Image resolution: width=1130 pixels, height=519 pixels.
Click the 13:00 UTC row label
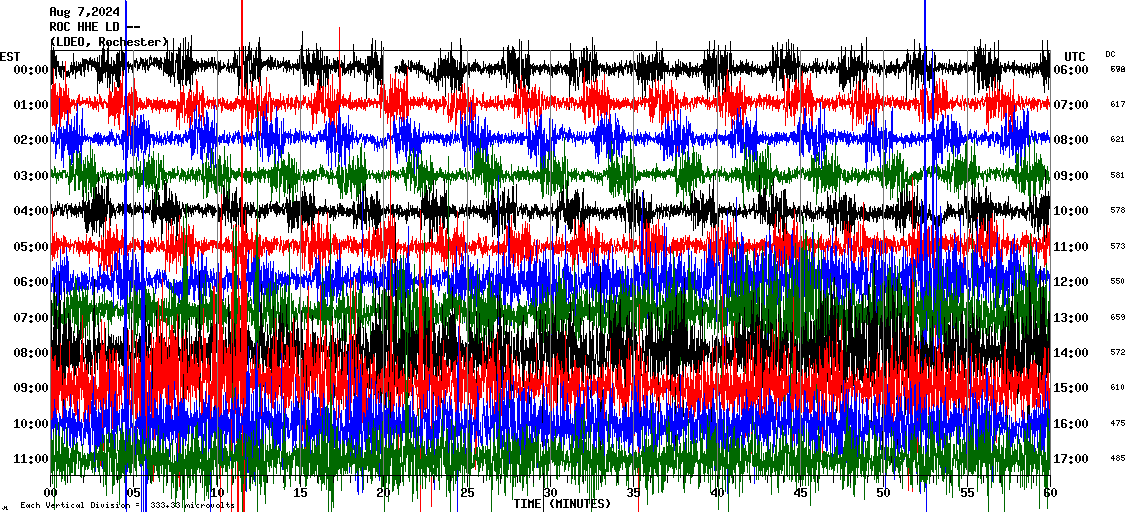click(x=1070, y=318)
